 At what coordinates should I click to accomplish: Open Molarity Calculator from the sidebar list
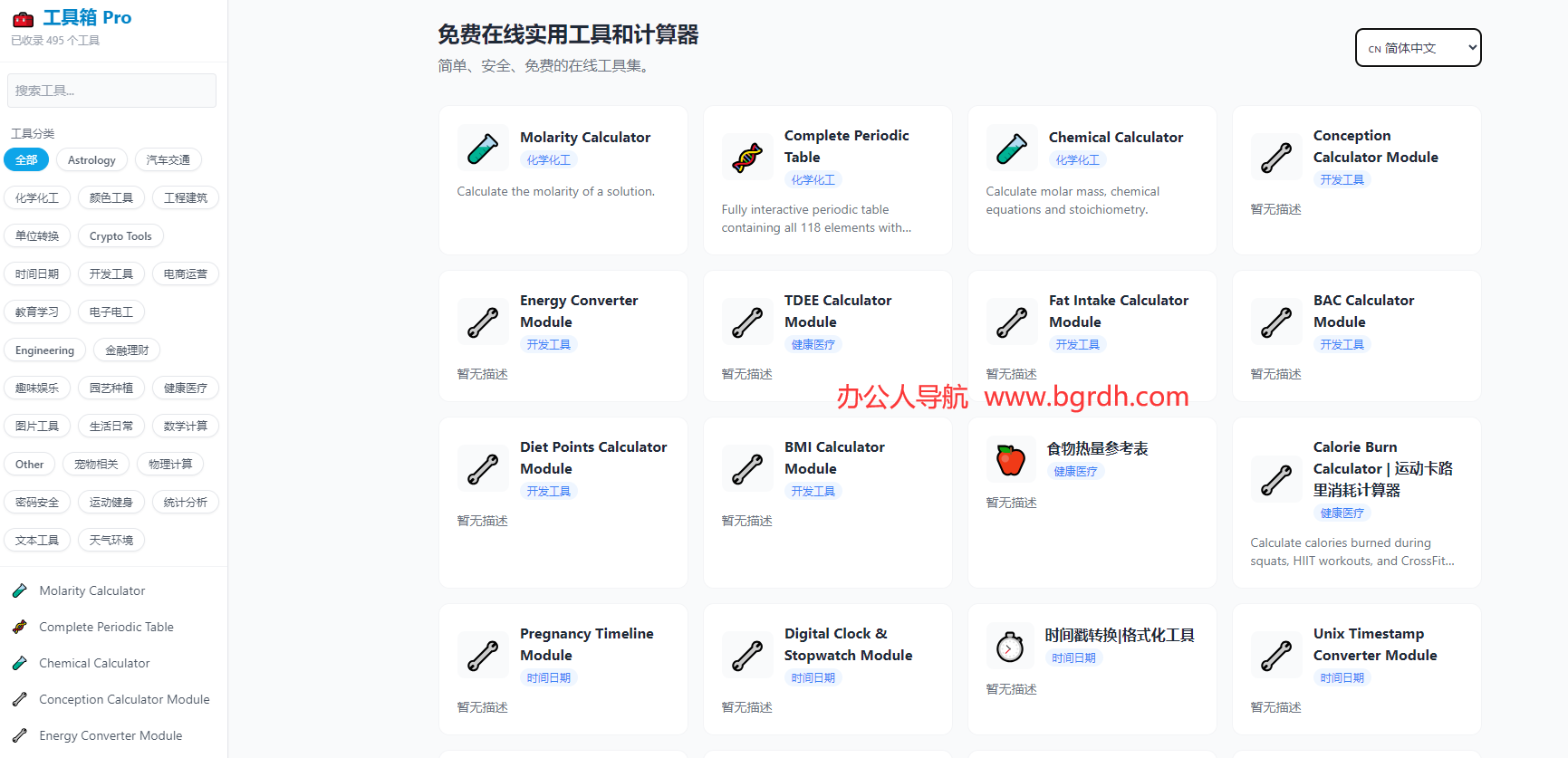click(x=92, y=590)
